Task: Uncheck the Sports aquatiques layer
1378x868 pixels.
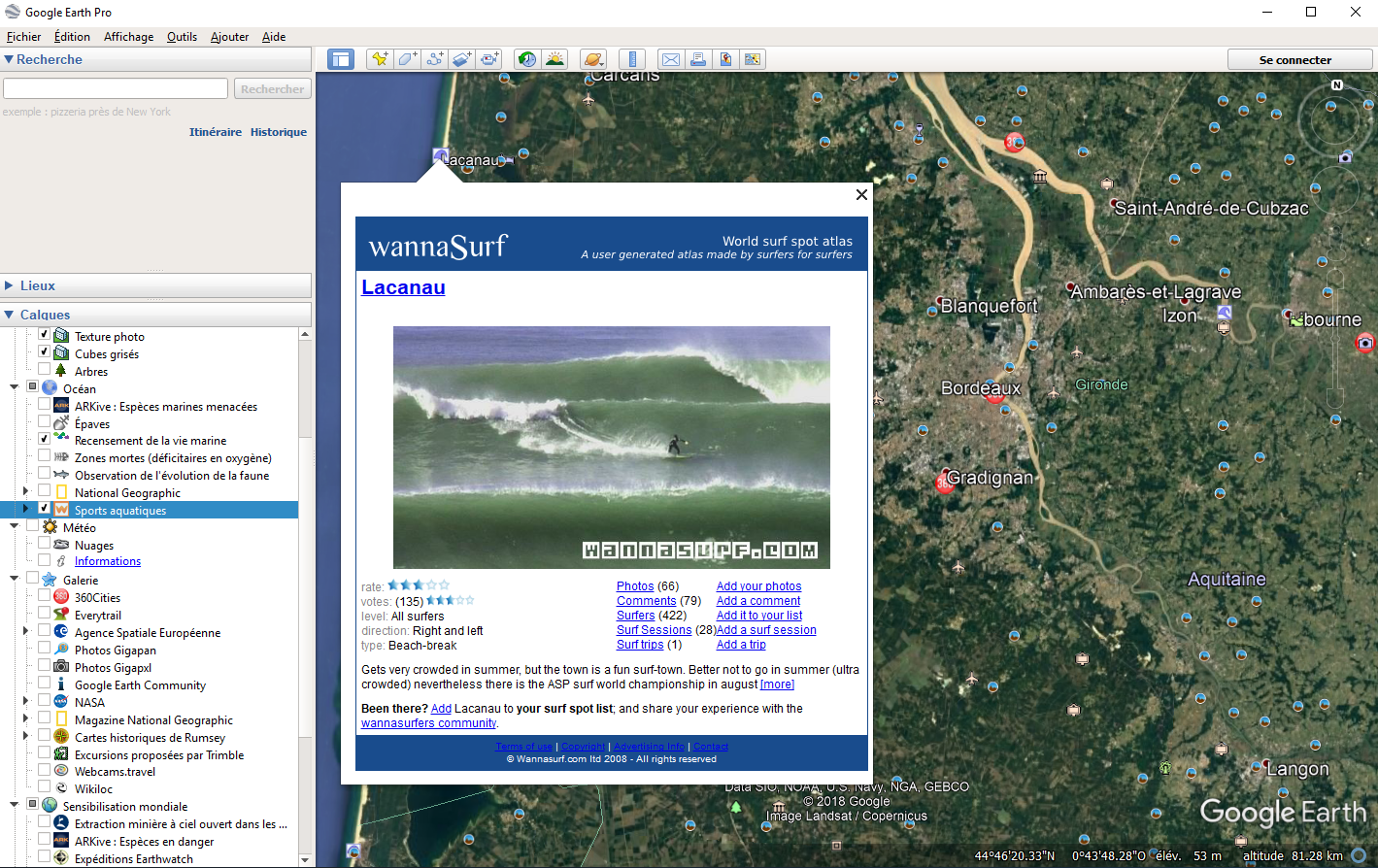Action: coord(44,509)
